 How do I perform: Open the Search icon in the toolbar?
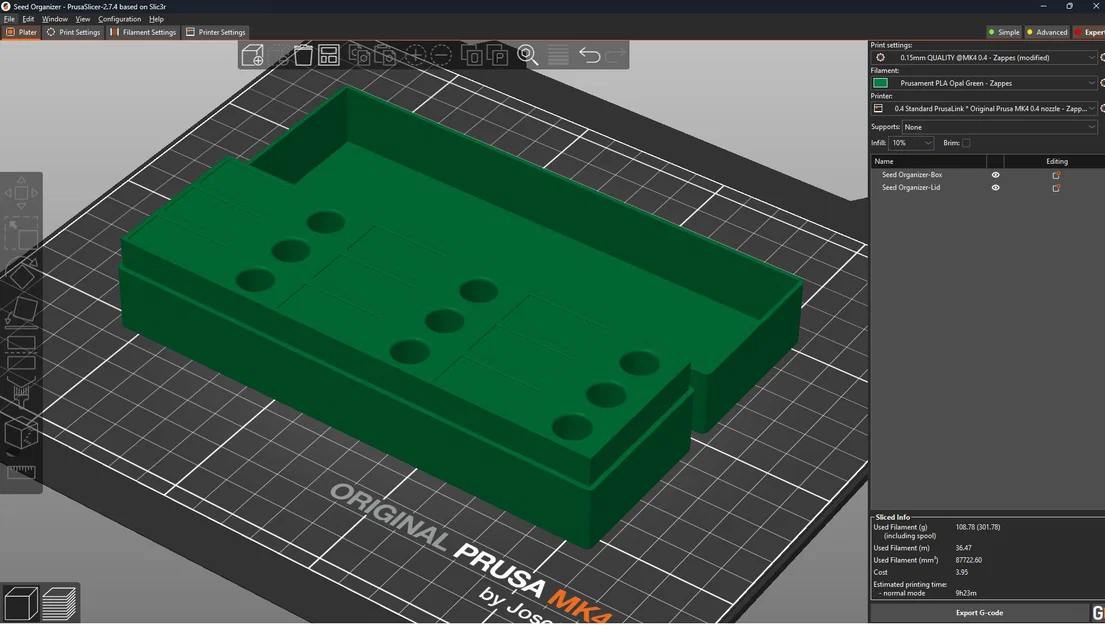pyautogui.click(x=527, y=55)
